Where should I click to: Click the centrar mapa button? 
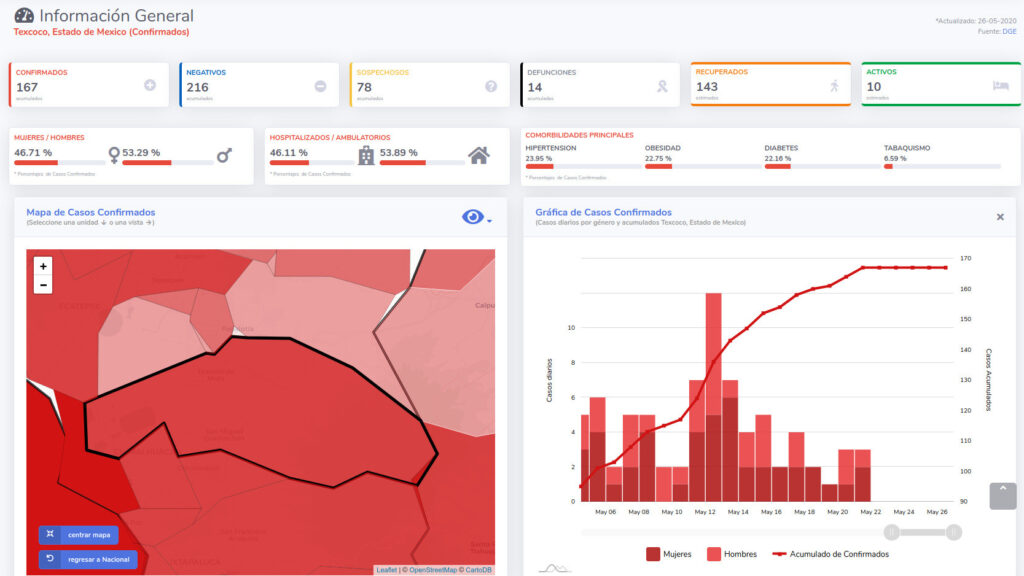pyautogui.click(x=79, y=535)
